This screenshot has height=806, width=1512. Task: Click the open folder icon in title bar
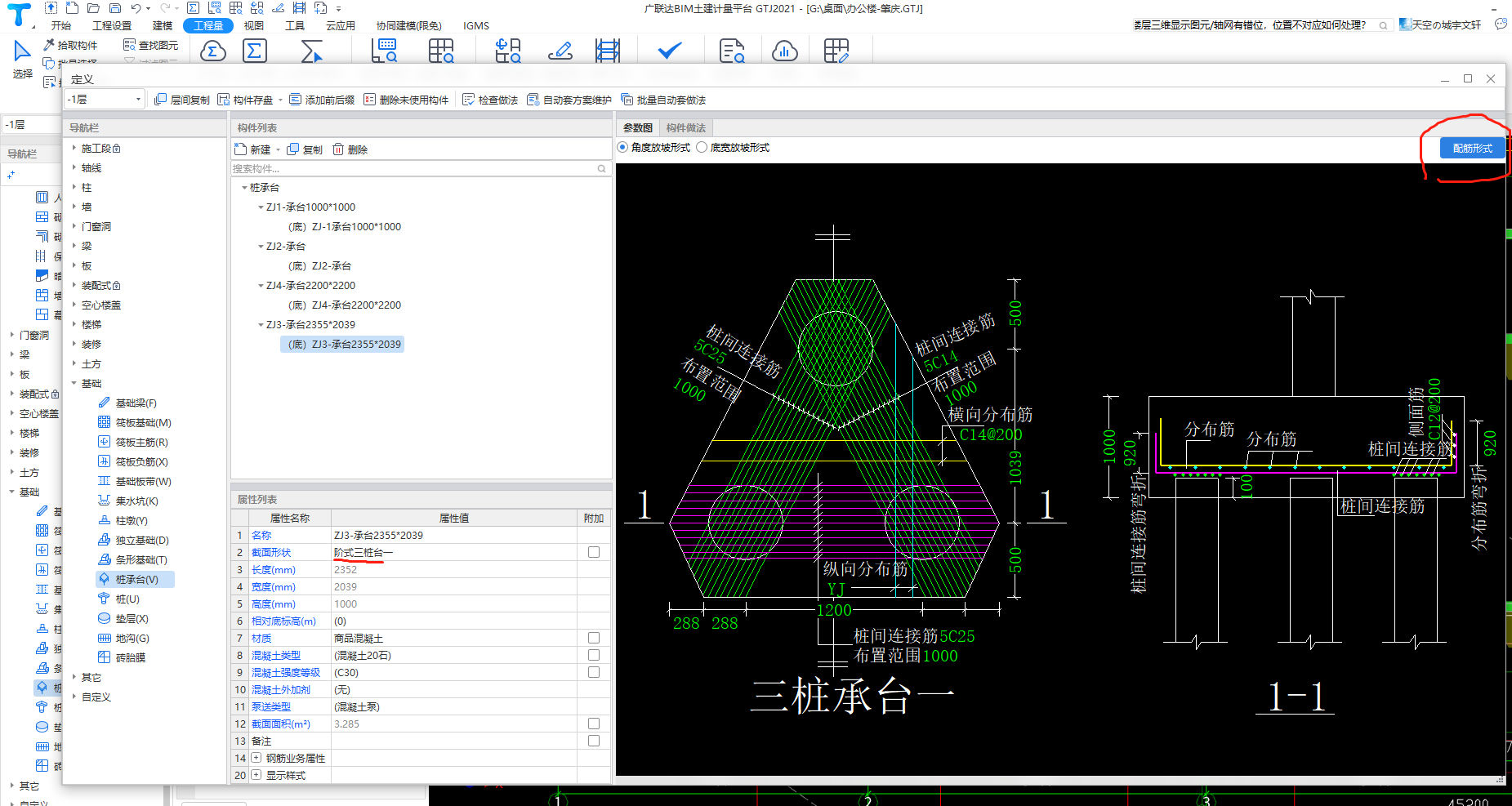pyautogui.click(x=93, y=8)
